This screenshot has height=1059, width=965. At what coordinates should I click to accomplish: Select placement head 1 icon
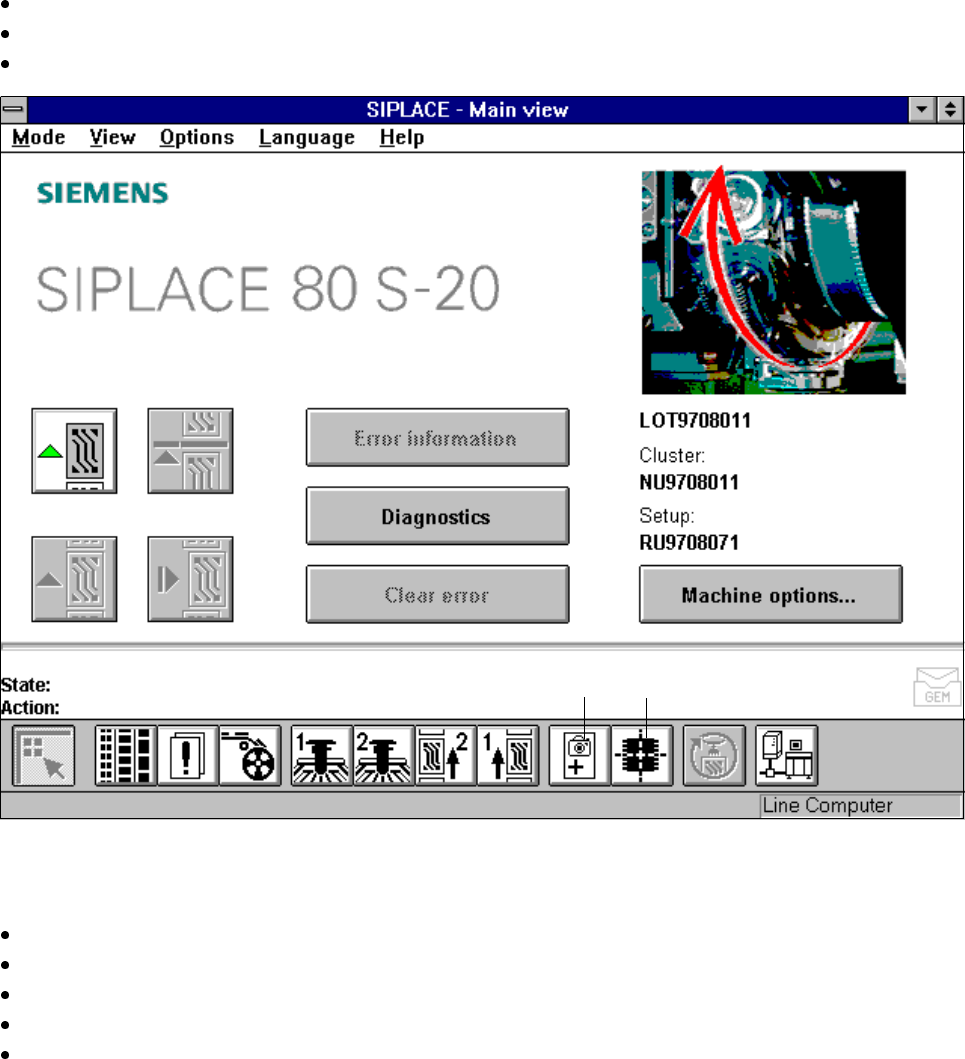click(321, 756)
